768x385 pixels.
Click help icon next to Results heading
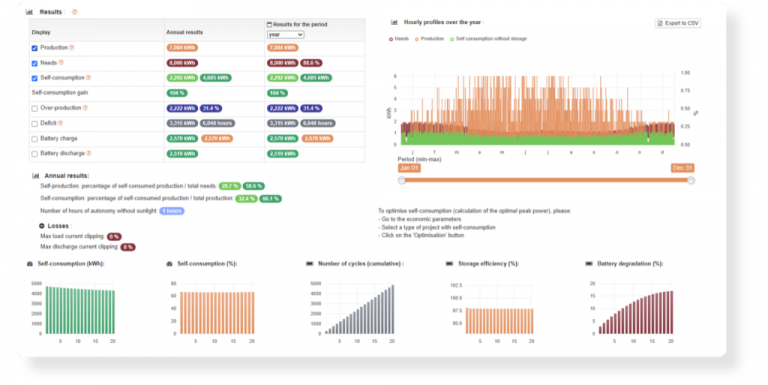click(x=74, y=12)
